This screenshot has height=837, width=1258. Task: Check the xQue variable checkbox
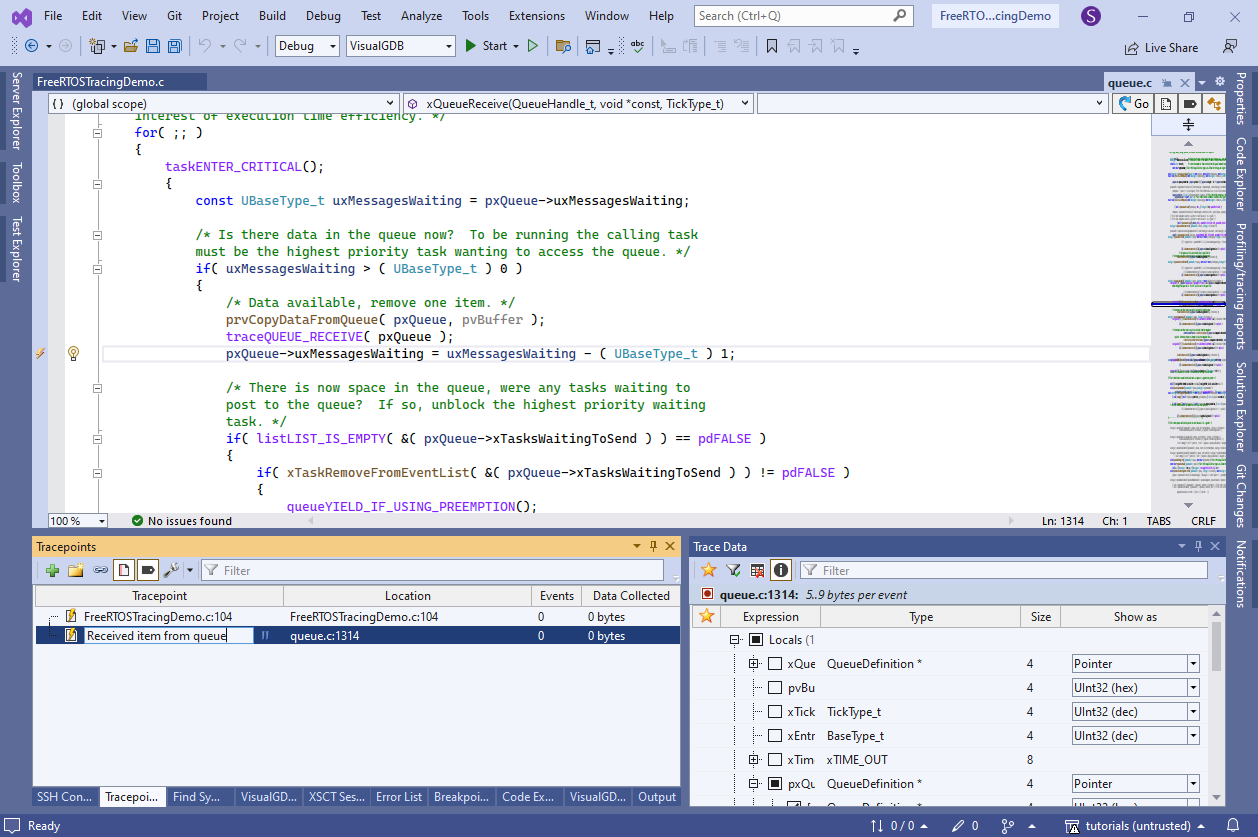pos(775,664)
